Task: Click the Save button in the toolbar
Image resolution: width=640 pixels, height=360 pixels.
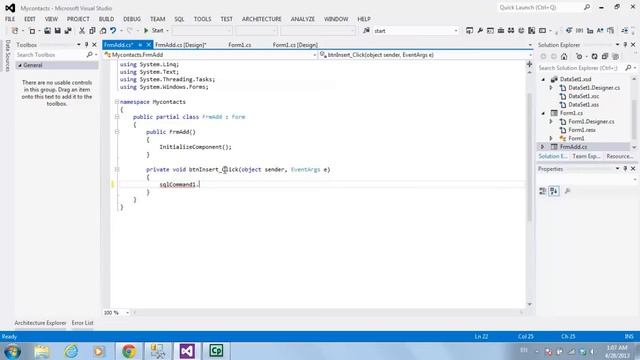Action: point(57,31)
